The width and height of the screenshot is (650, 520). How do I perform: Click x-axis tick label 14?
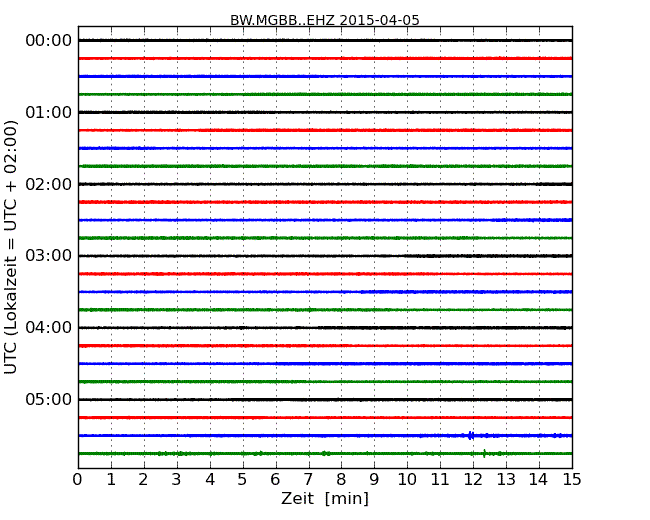click(x=538, y=480)
